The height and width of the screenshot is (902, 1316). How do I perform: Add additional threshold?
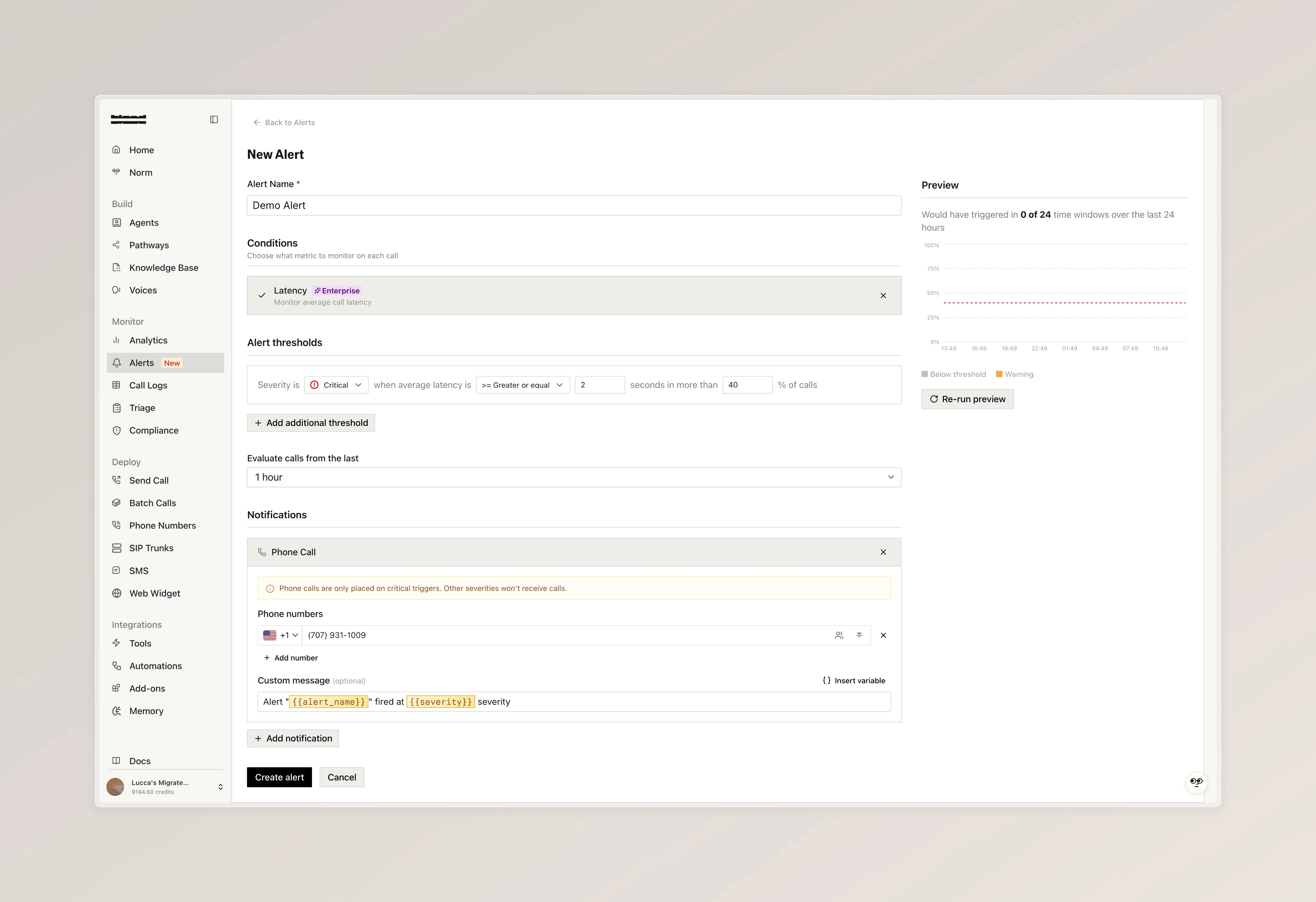311,423
